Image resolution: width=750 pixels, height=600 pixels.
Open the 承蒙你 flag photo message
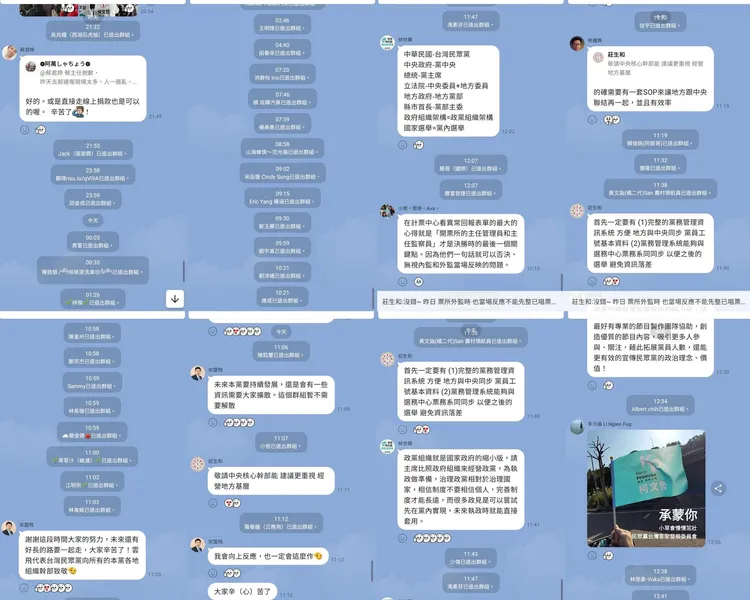click(646, 488)
